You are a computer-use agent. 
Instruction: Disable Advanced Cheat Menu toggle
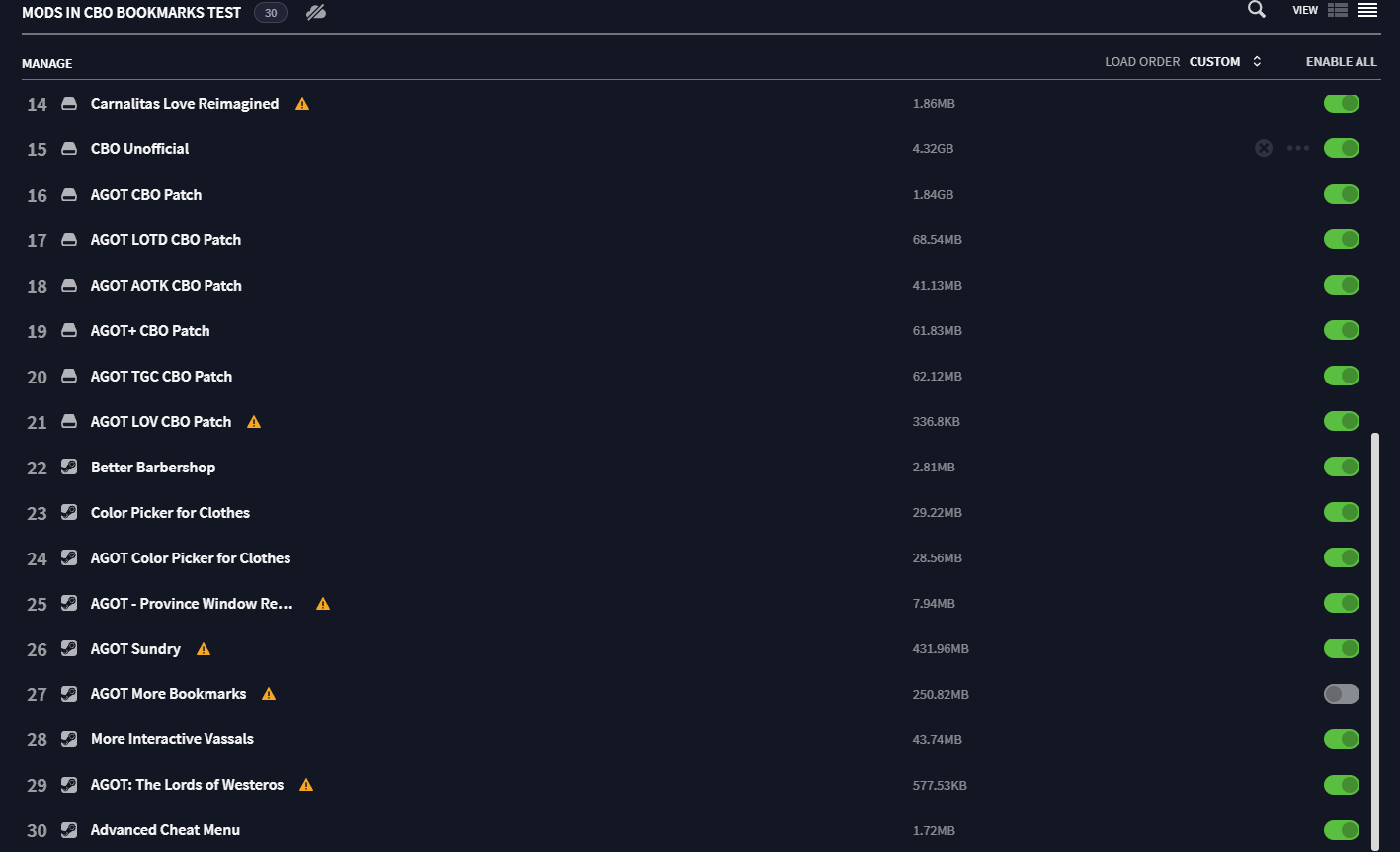tap(1342, 830)
